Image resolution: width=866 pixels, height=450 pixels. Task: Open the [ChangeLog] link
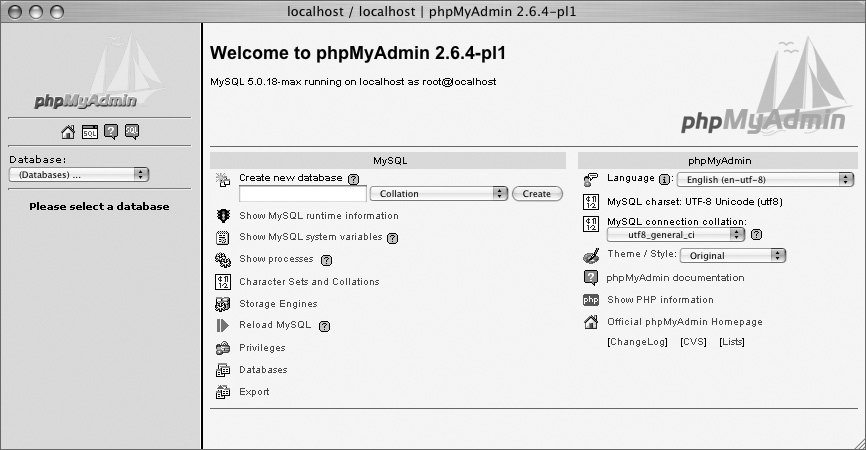pyautogui.click(x=637, y=342)
